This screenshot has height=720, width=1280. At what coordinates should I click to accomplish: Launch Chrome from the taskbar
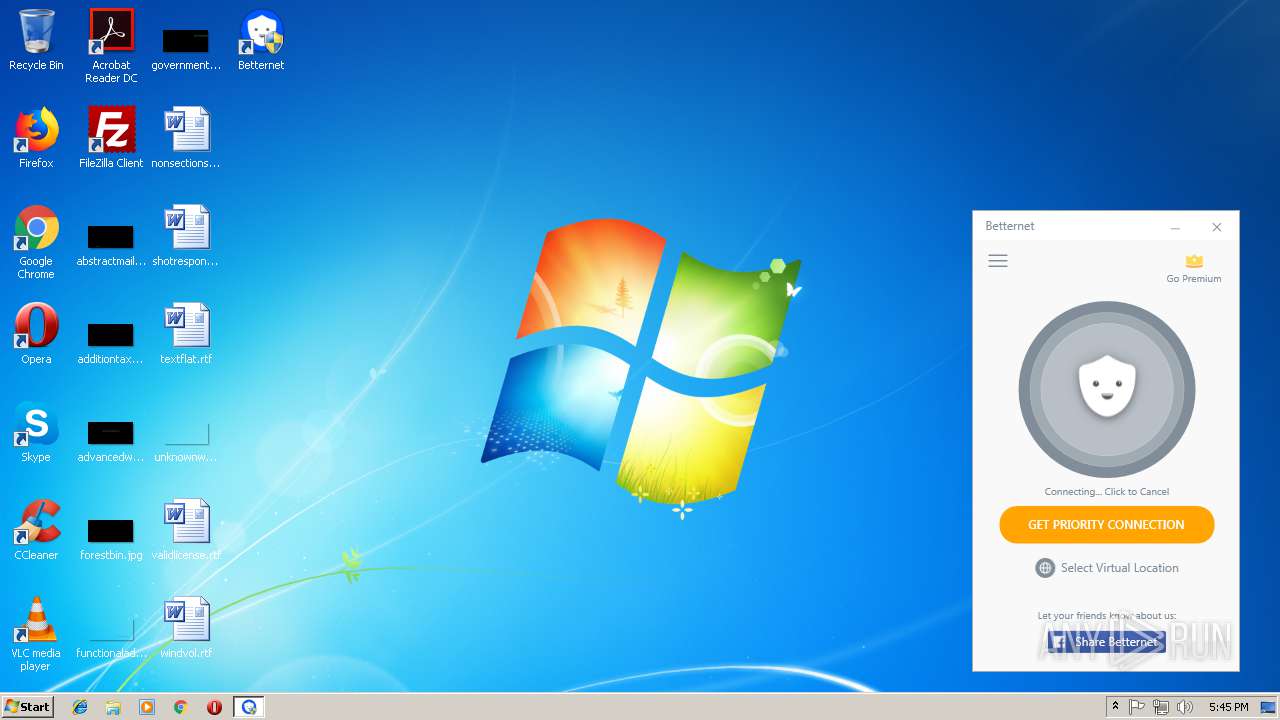pos(181,707)
